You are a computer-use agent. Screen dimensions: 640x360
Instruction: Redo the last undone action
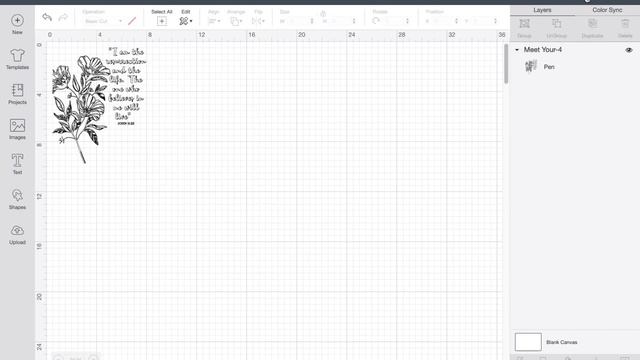[x=63, y=17]
